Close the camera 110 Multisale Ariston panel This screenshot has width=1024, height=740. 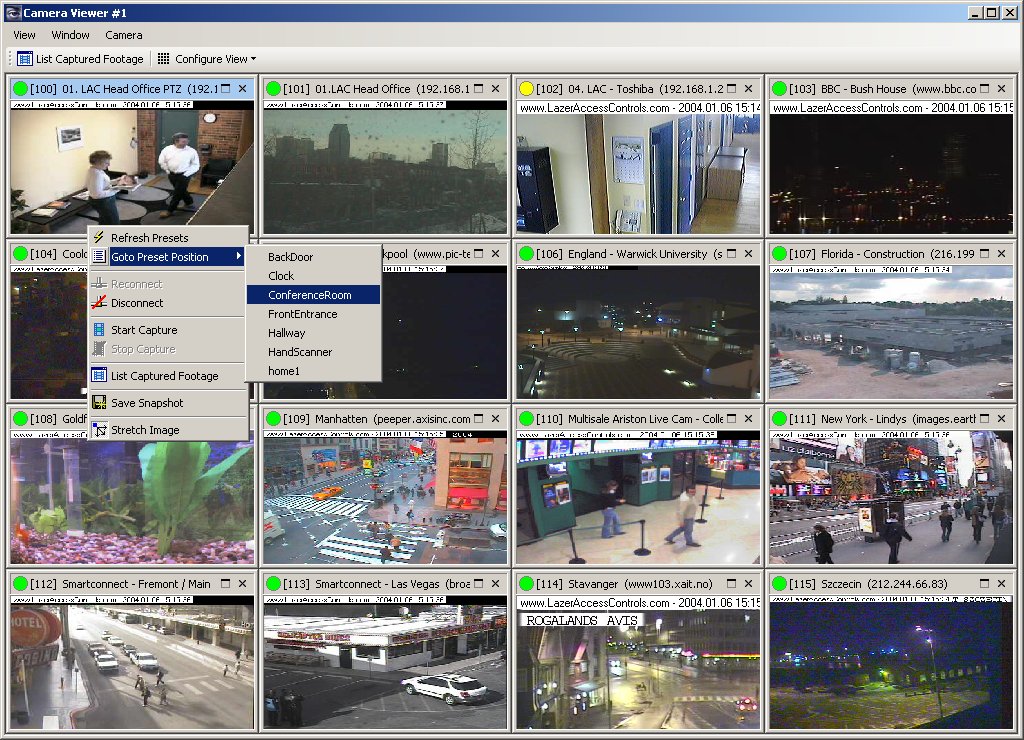click(x=749, y=419)
